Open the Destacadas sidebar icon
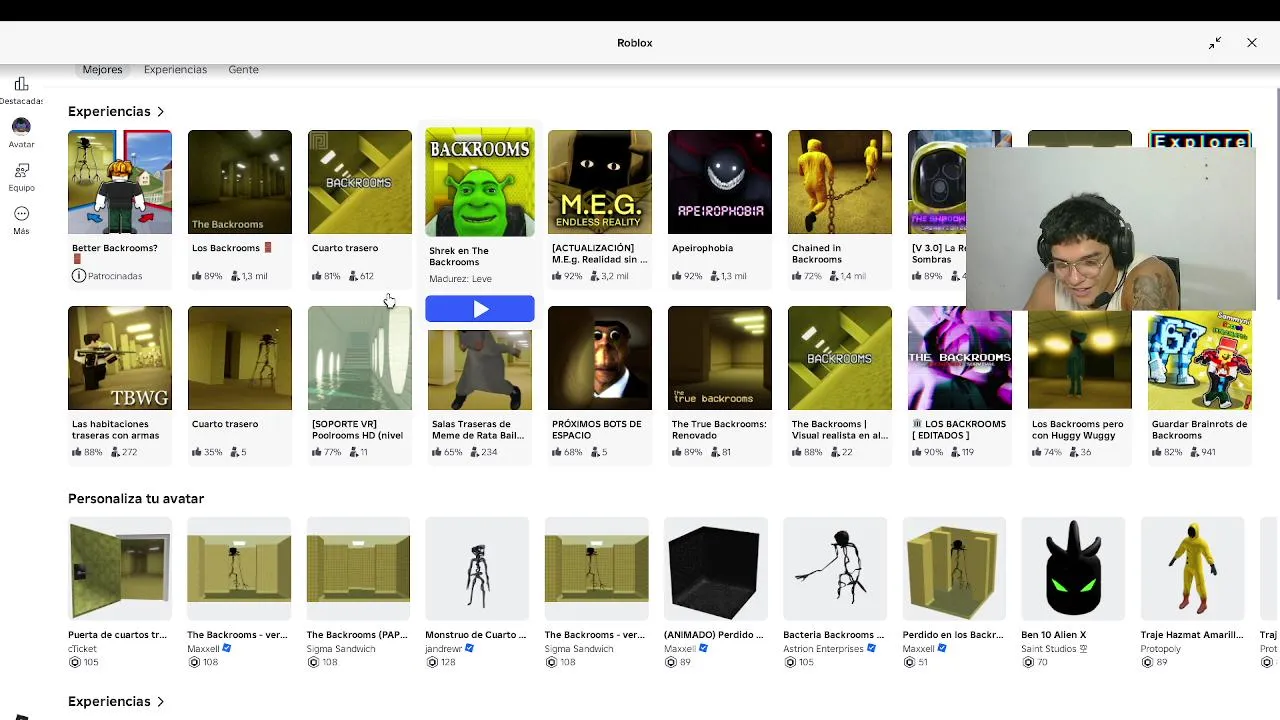Image resolution: width=1280 pixels, height=720 pixels. (21, 84)
